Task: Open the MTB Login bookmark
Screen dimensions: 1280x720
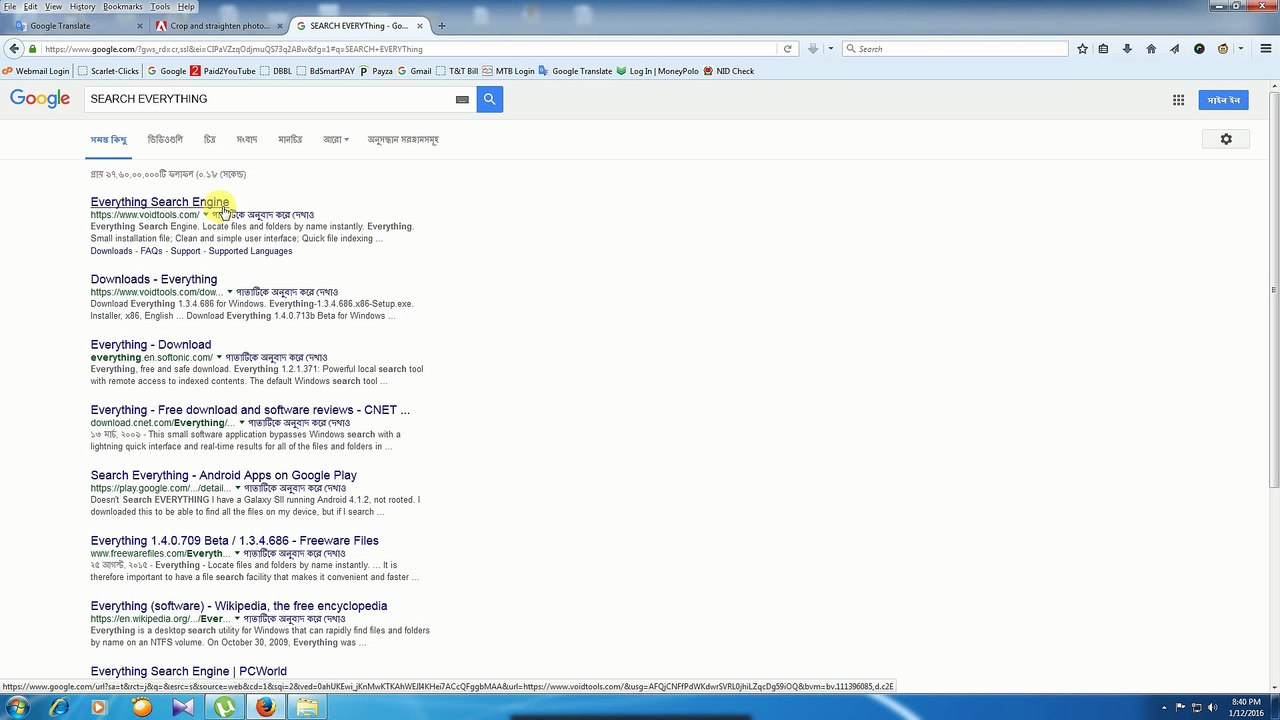Action: [508, 71]
